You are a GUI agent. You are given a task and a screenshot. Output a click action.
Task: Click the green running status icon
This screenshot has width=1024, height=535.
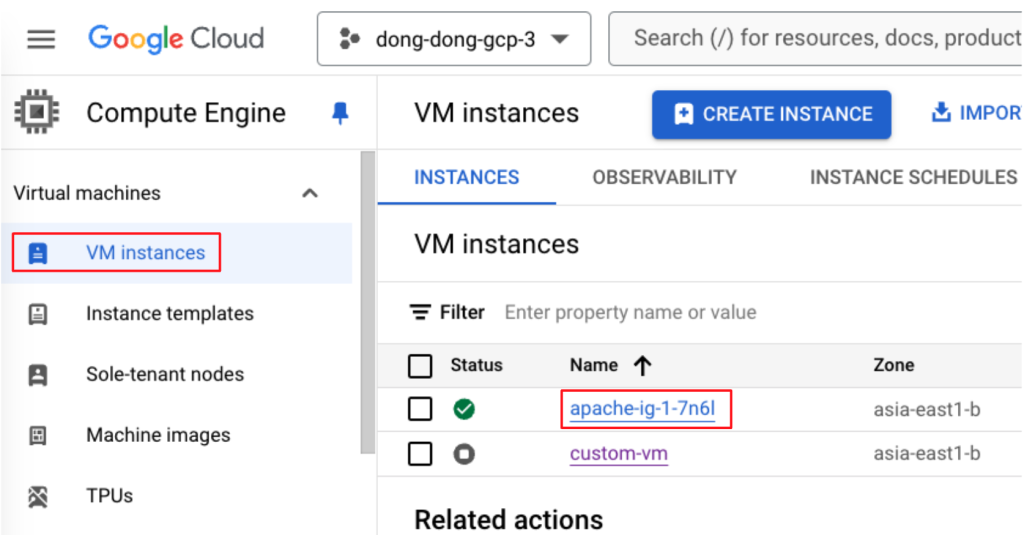pyautogui.click(x=464, y=410)
